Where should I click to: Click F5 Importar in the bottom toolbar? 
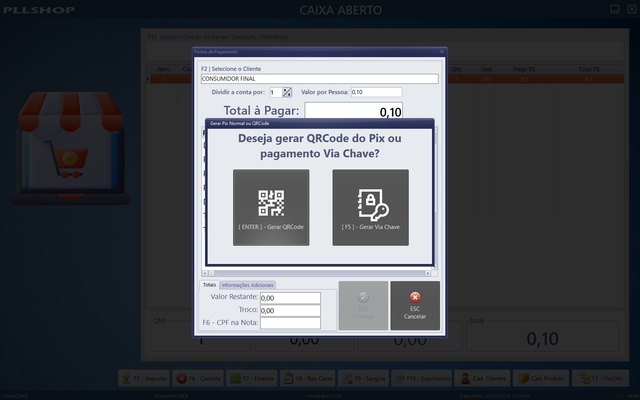144,378
